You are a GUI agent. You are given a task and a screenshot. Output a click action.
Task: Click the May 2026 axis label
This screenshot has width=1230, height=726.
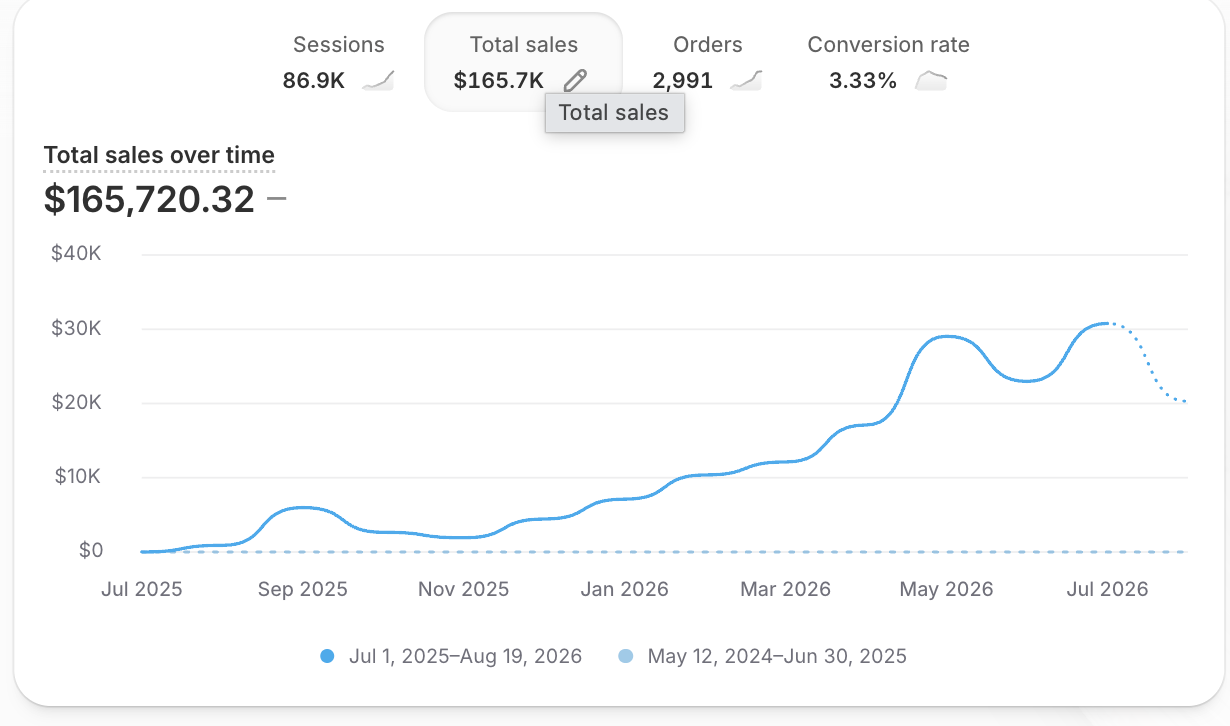click(x=946, y=589)
